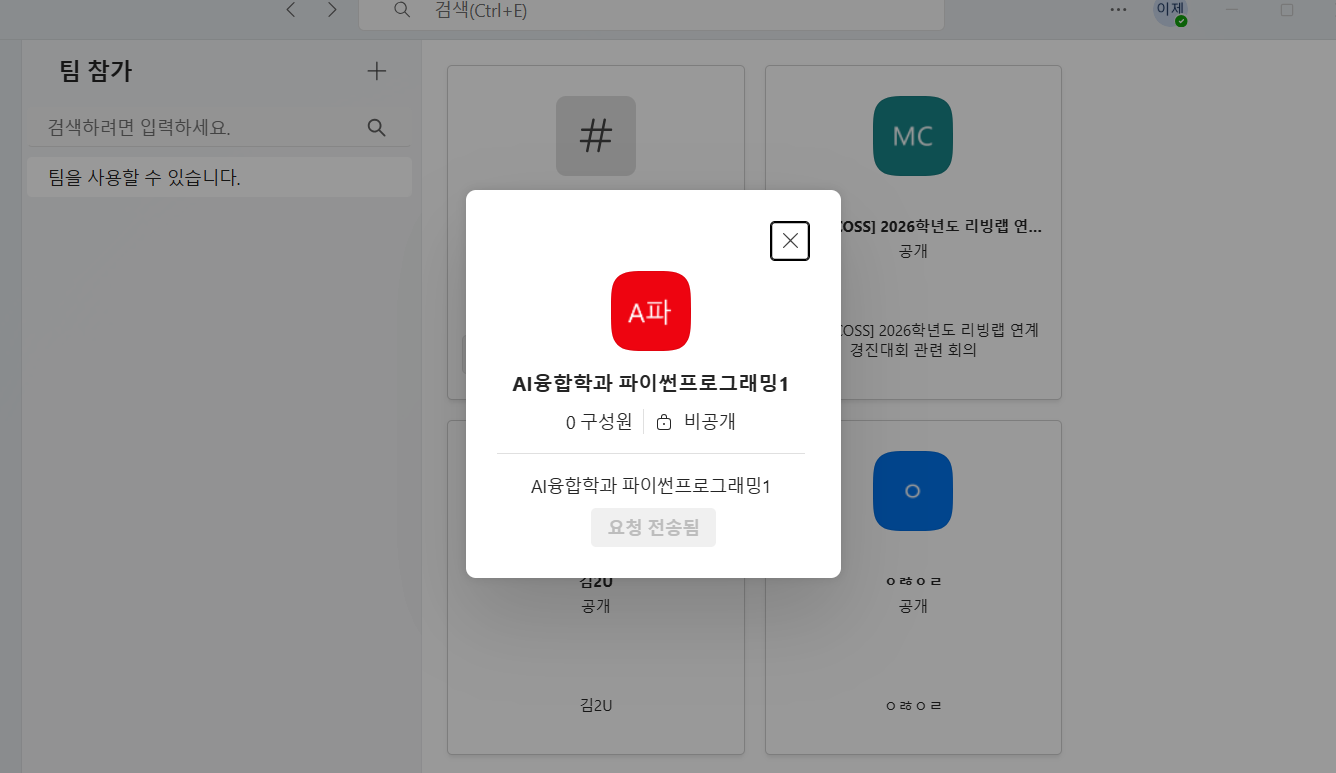Click the top search bar magnifier icon
Screen dimensions: 1336x773
tap(402, 10)
